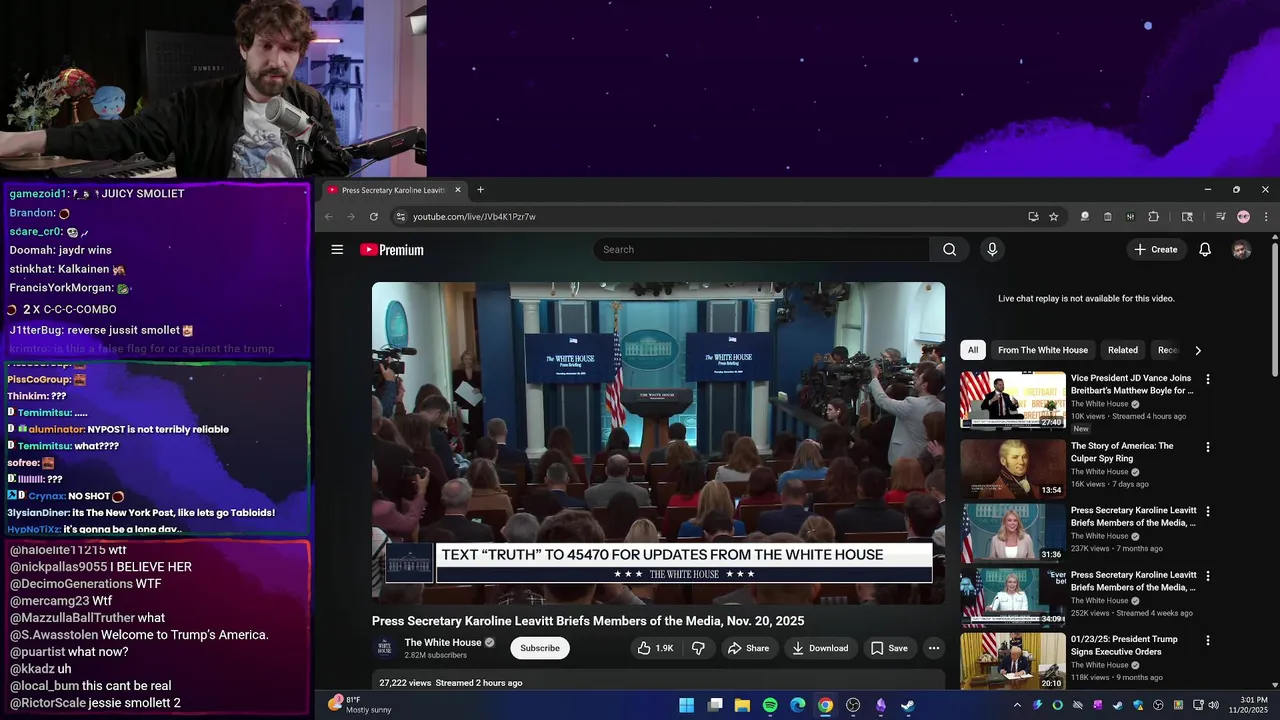Open the browser media controls icon
Image resolution: width=1280 pixels, height=720 pixels.
[1220, 217]
